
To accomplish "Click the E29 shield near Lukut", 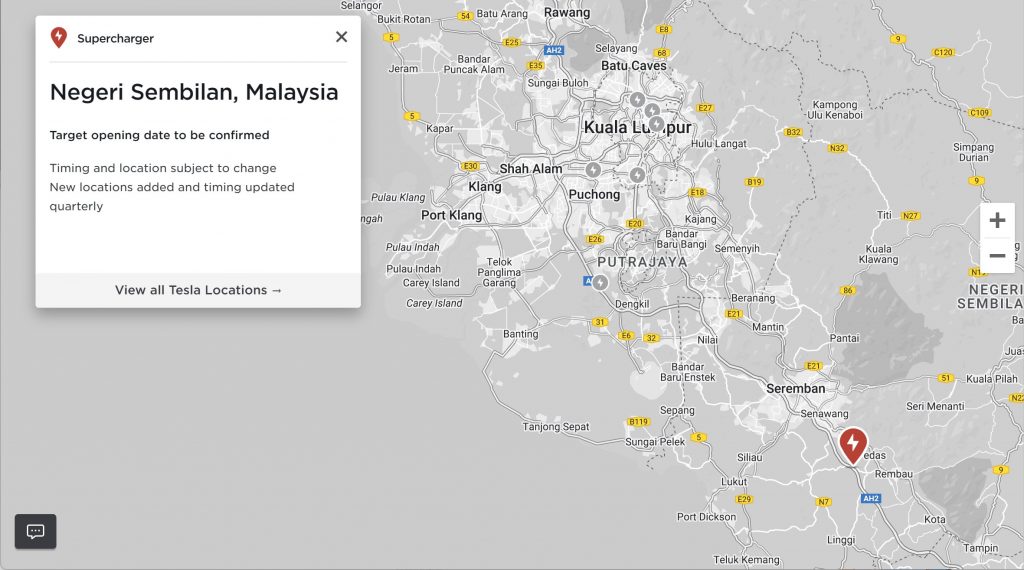I will (x=744, y=499).
